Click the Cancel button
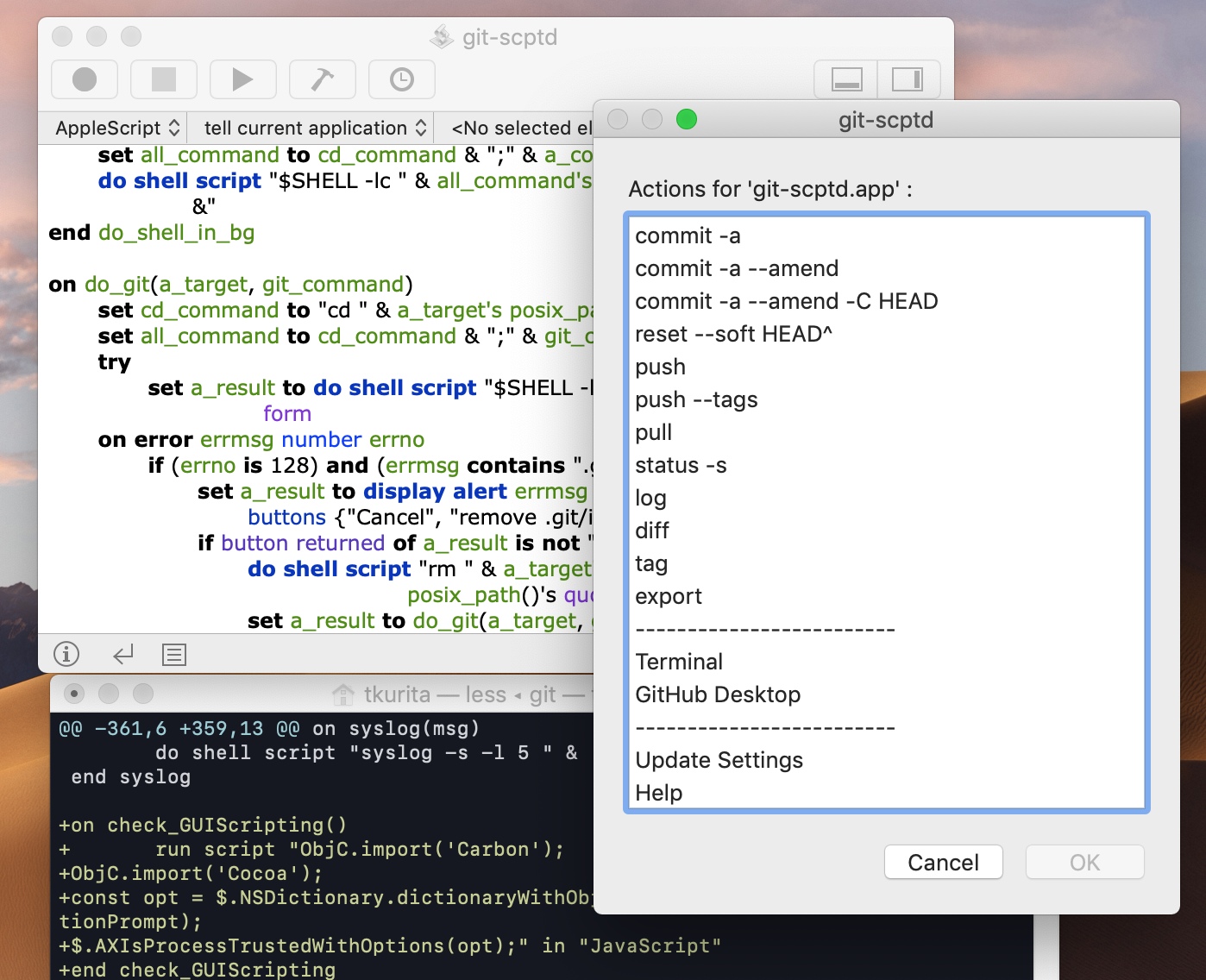The width and height of the screenshot is (1206, 980). (x=943, y=862)
